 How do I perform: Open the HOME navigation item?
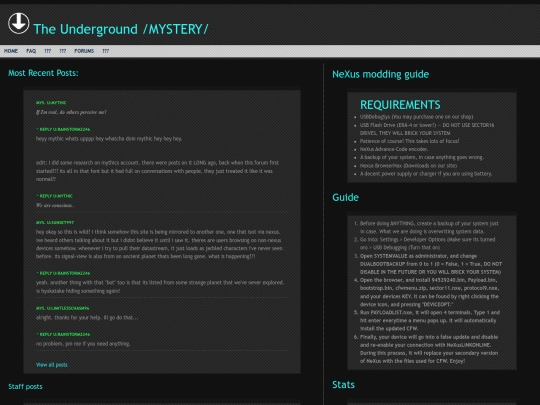[11, 51]
